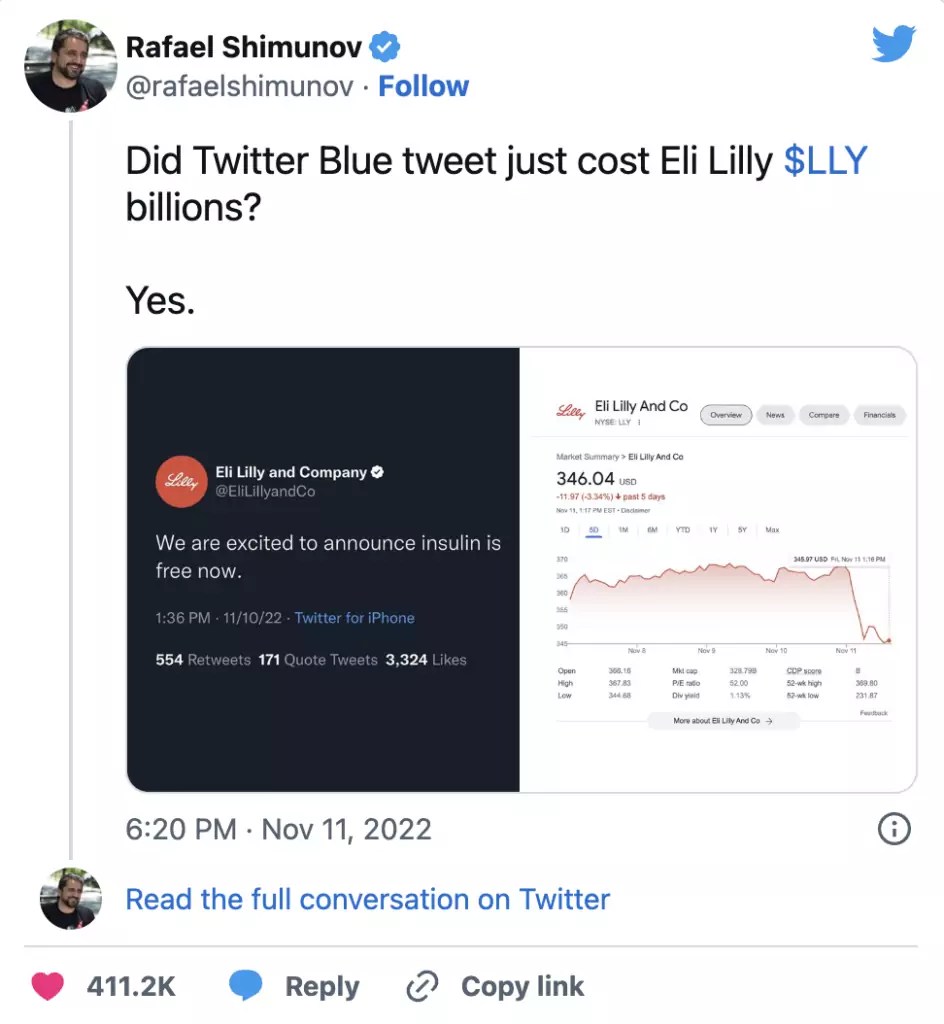Like the tweet with the heart icon

[48, 985]
